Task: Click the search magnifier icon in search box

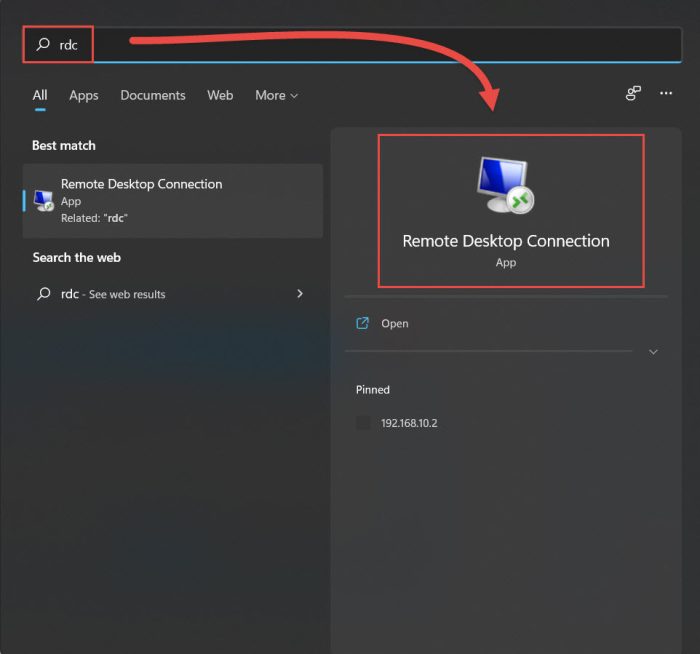Action: (43, 44)
